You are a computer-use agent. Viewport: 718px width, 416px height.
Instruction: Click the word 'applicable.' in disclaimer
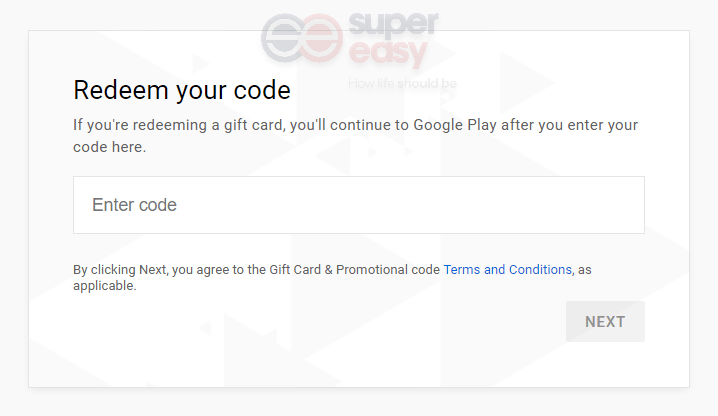pos(104,286)
